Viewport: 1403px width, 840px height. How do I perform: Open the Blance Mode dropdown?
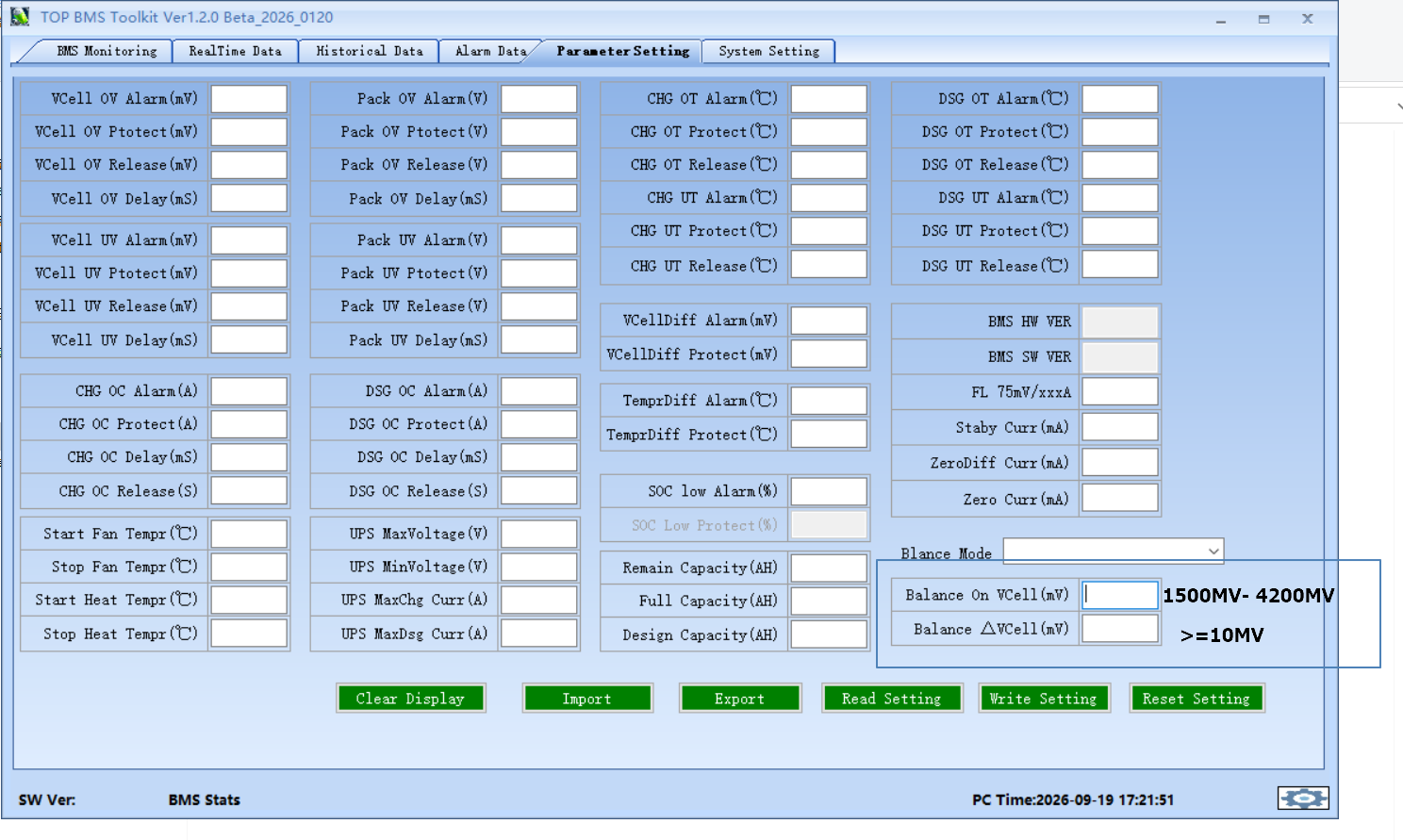(x=1114, y=551)
